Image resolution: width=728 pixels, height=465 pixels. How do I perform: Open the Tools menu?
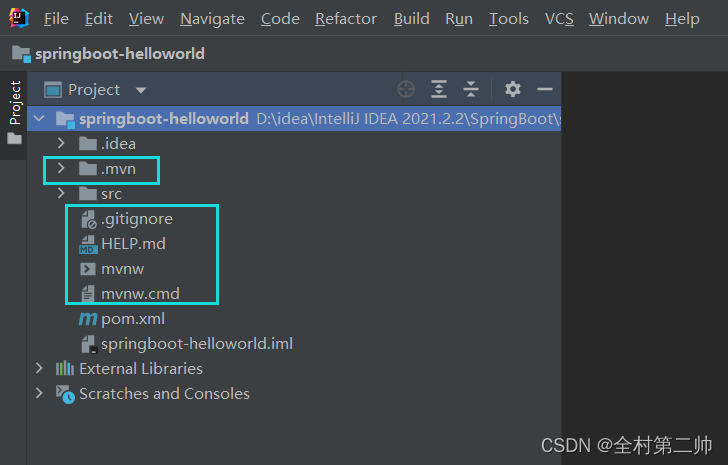coord(508,19)
